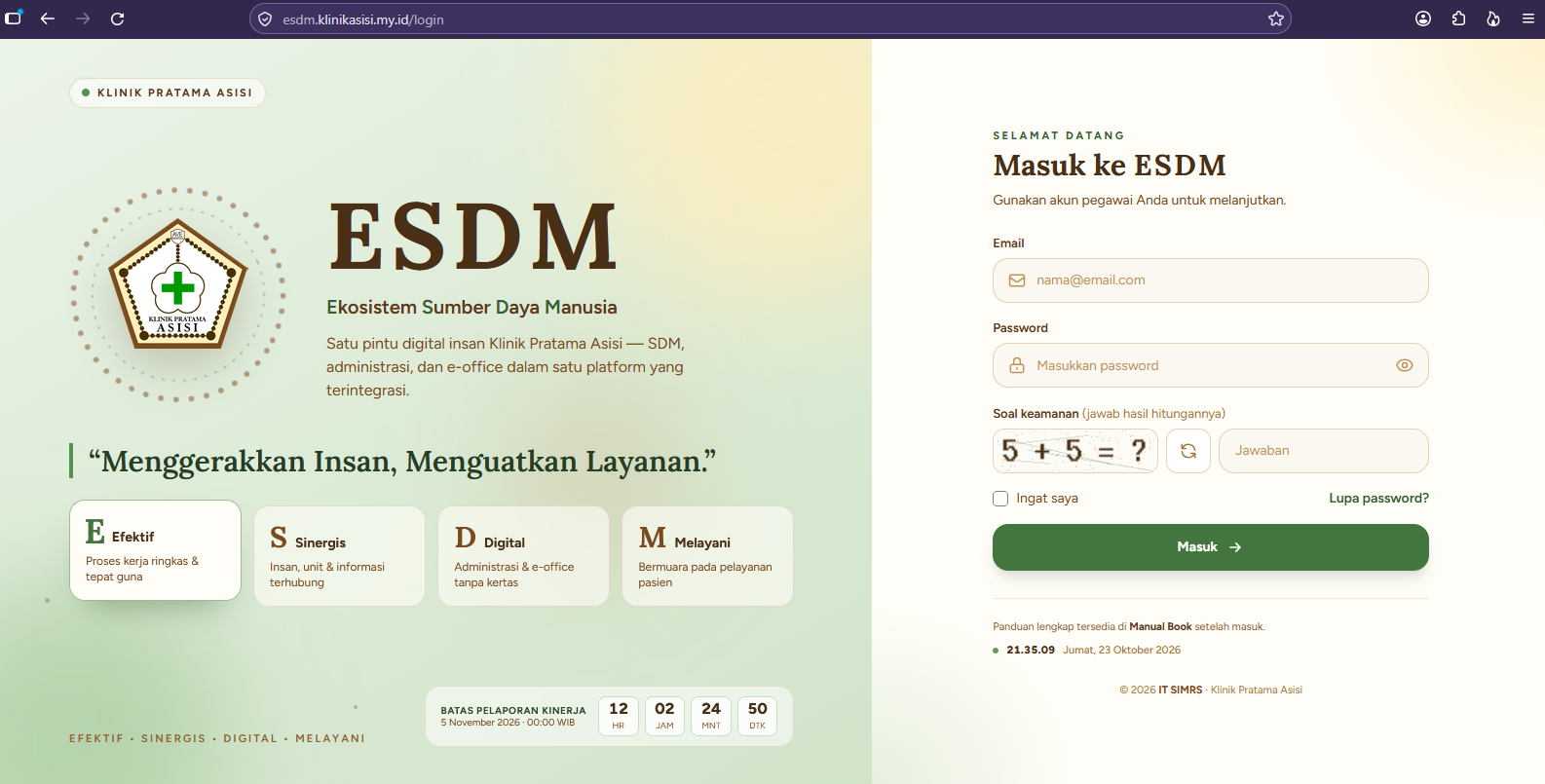1545x784 pixels.
Task: Tick the Ingat saya checkbox
Action: point(1000,499)
